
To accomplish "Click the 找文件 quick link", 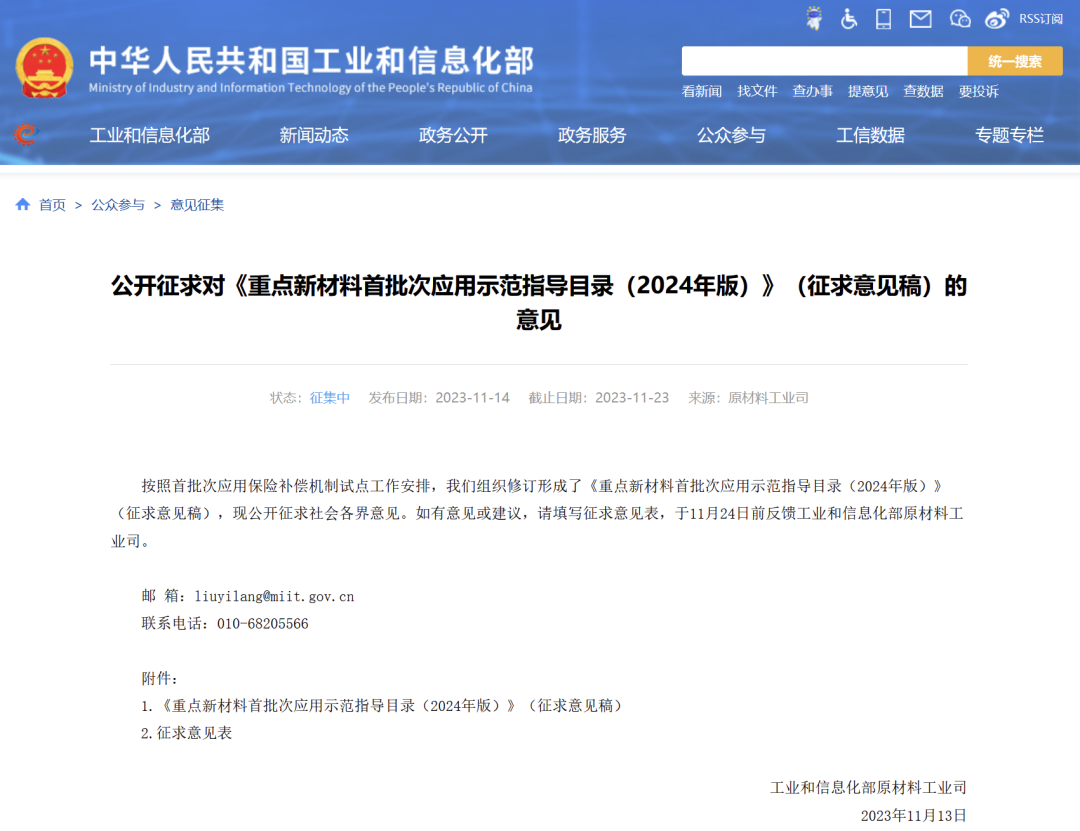I will click(757, 91).
